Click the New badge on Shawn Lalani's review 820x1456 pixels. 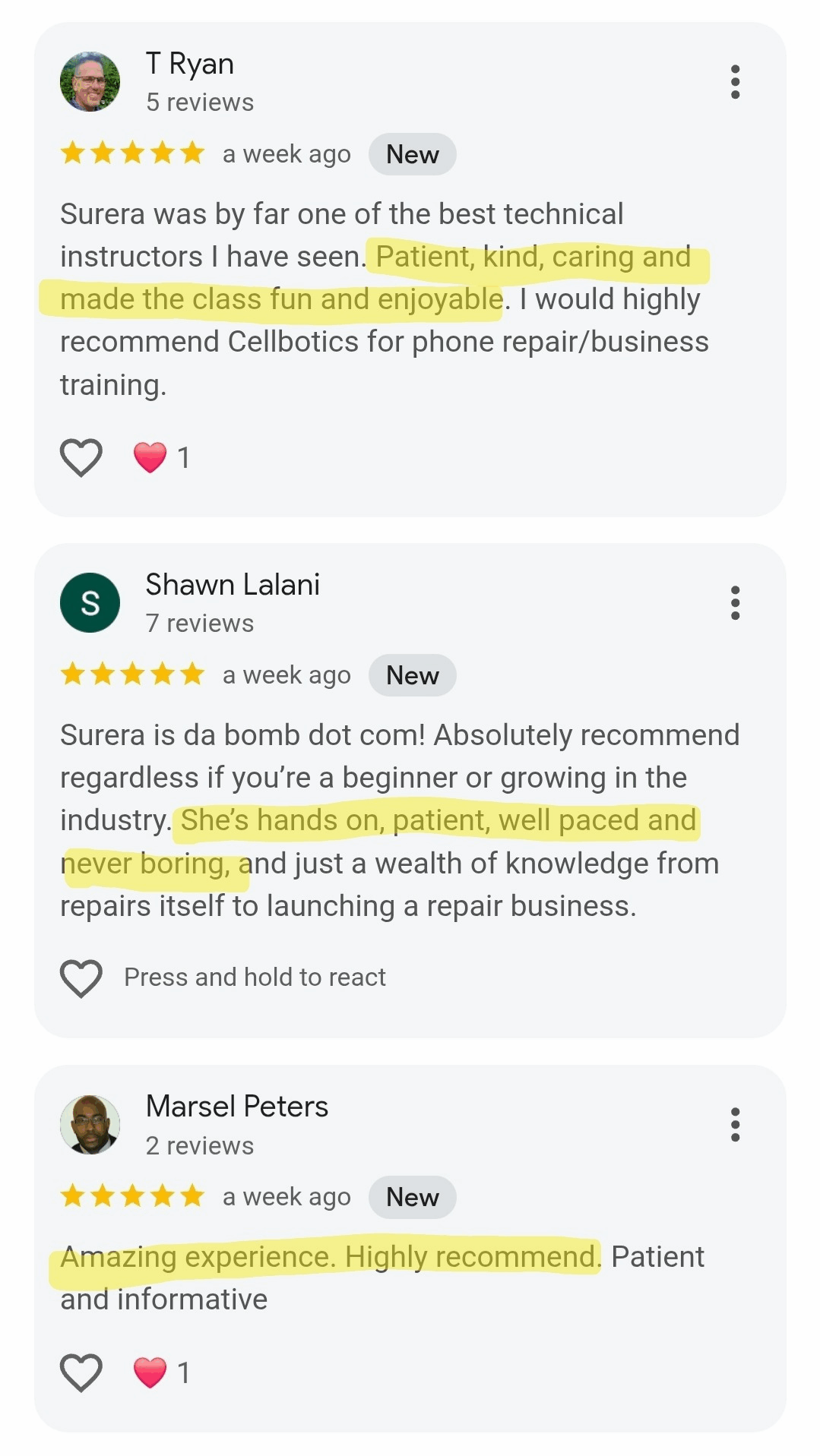[412, 675]
